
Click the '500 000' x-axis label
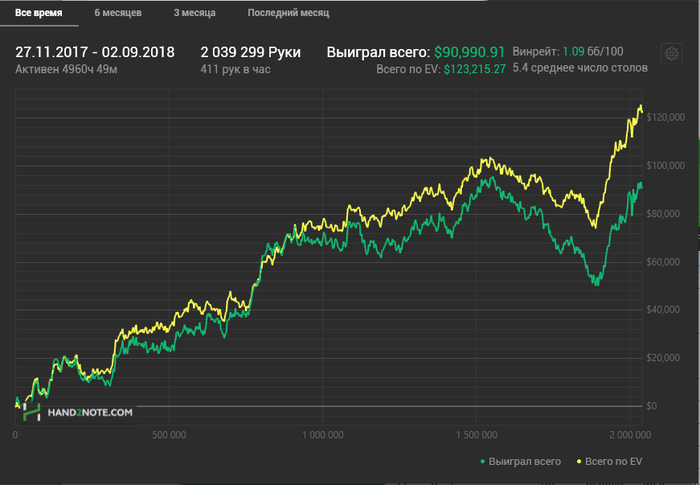pos(169,435)
